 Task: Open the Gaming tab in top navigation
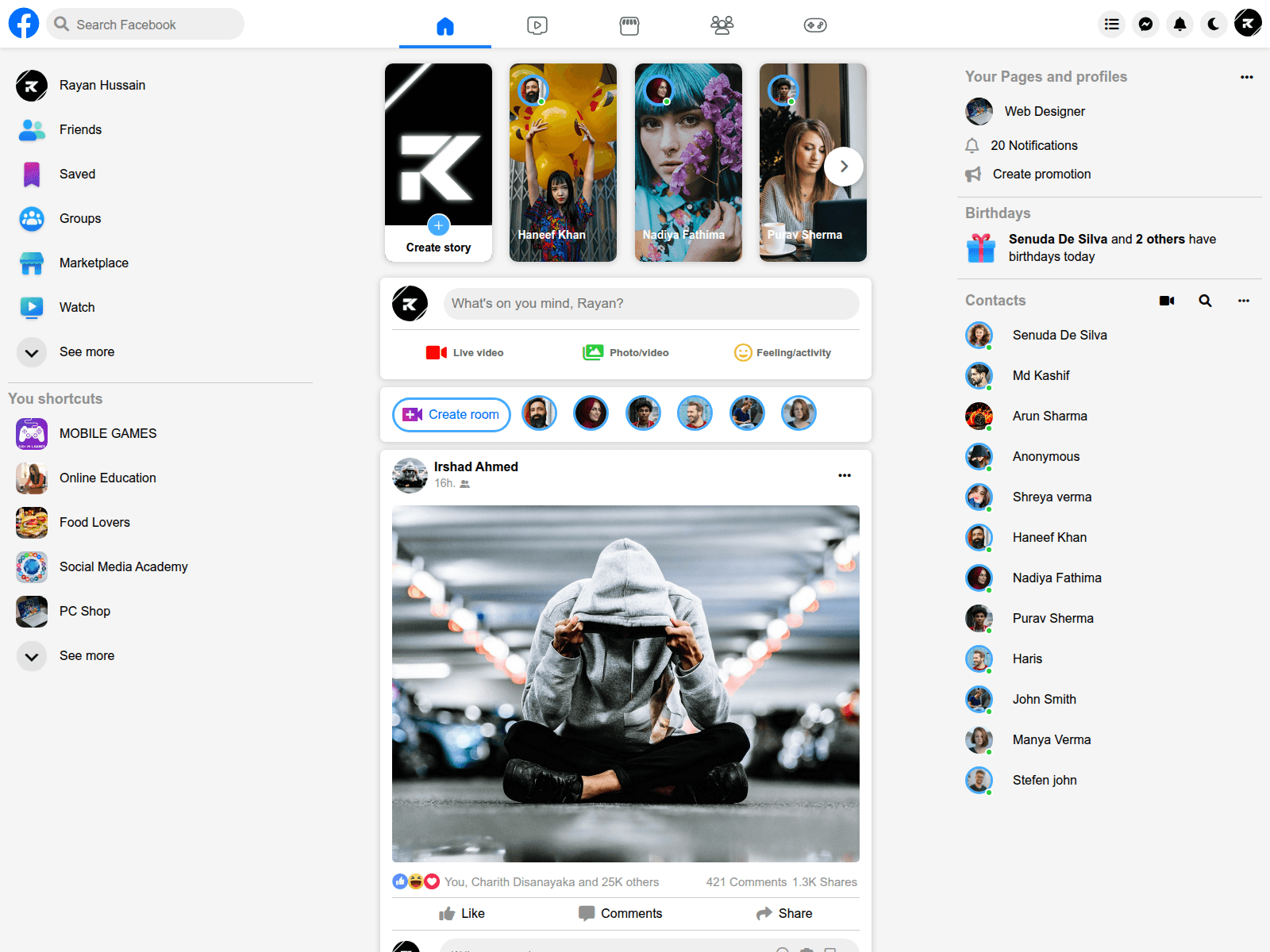point(815,25)
